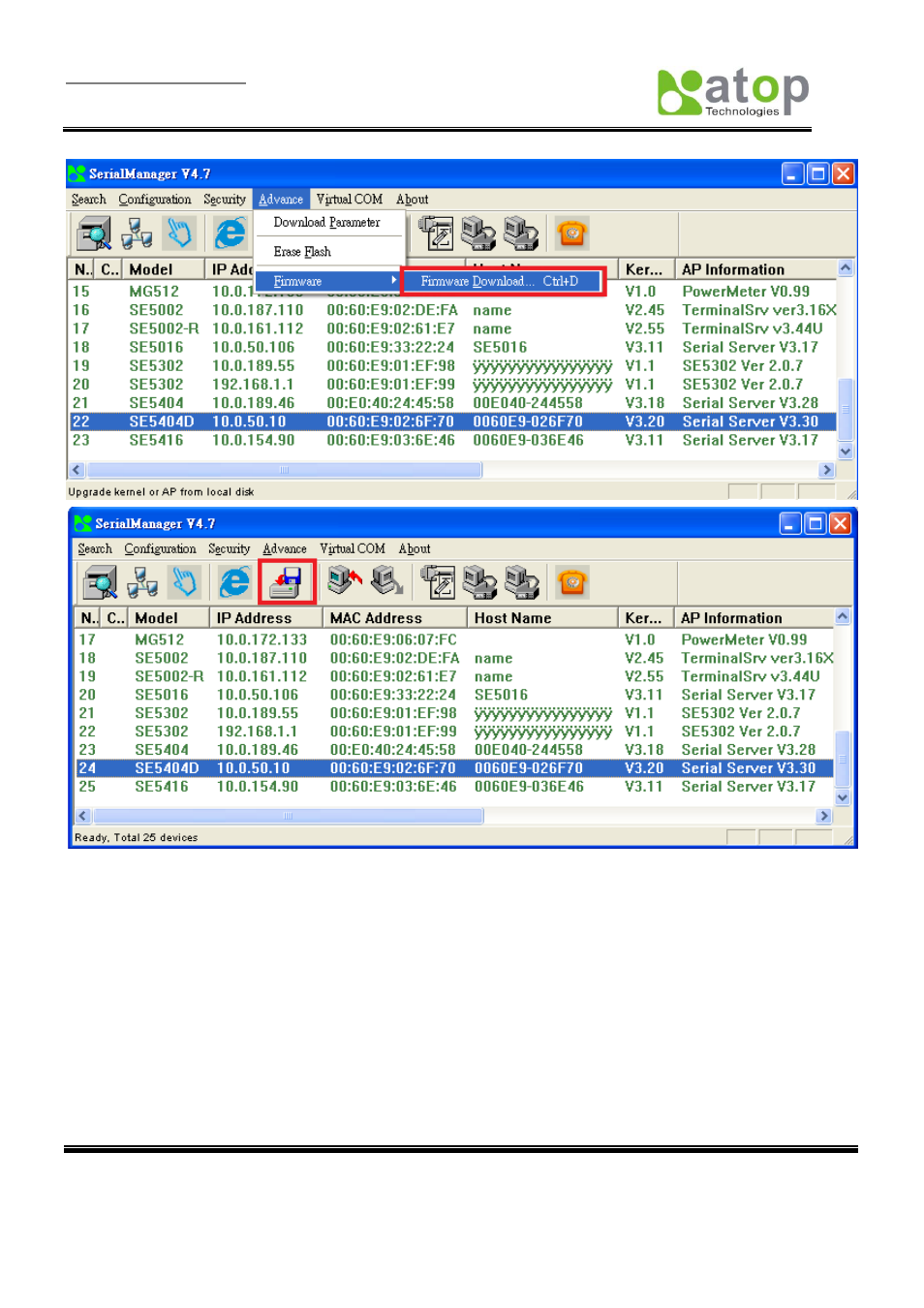The height and width of the screenshot is (1308, 924).
Task: Click the network-tree icon in upper window toolbar
Action: [137, 234]
